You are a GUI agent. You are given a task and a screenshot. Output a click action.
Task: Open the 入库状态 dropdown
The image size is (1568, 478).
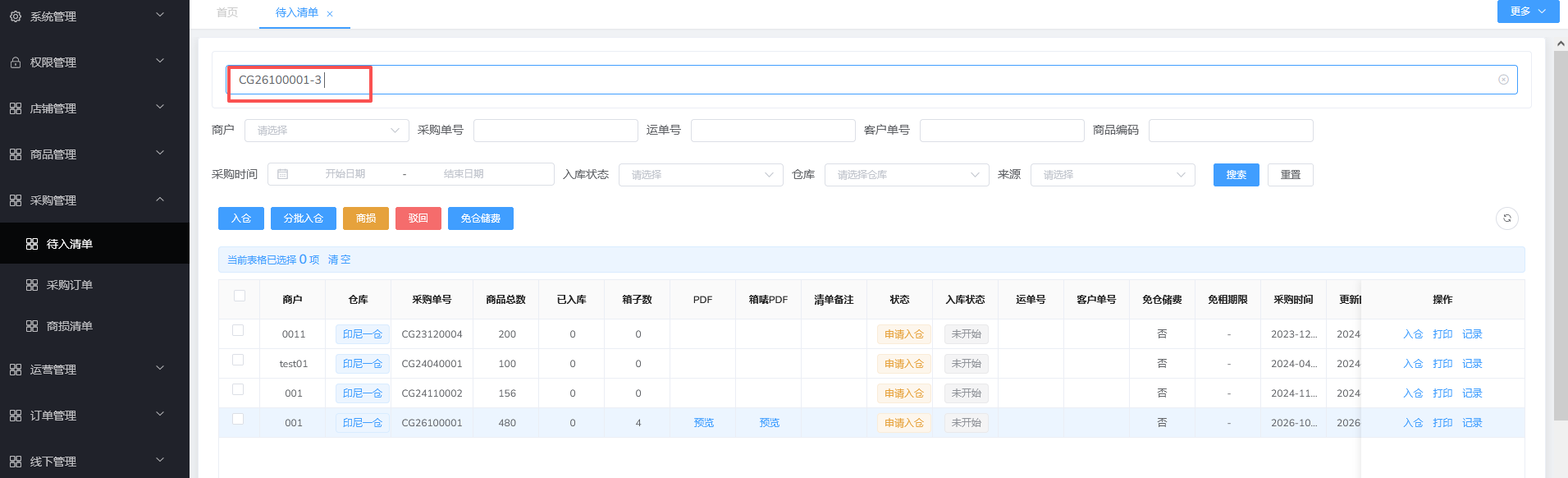click(701, 175)
